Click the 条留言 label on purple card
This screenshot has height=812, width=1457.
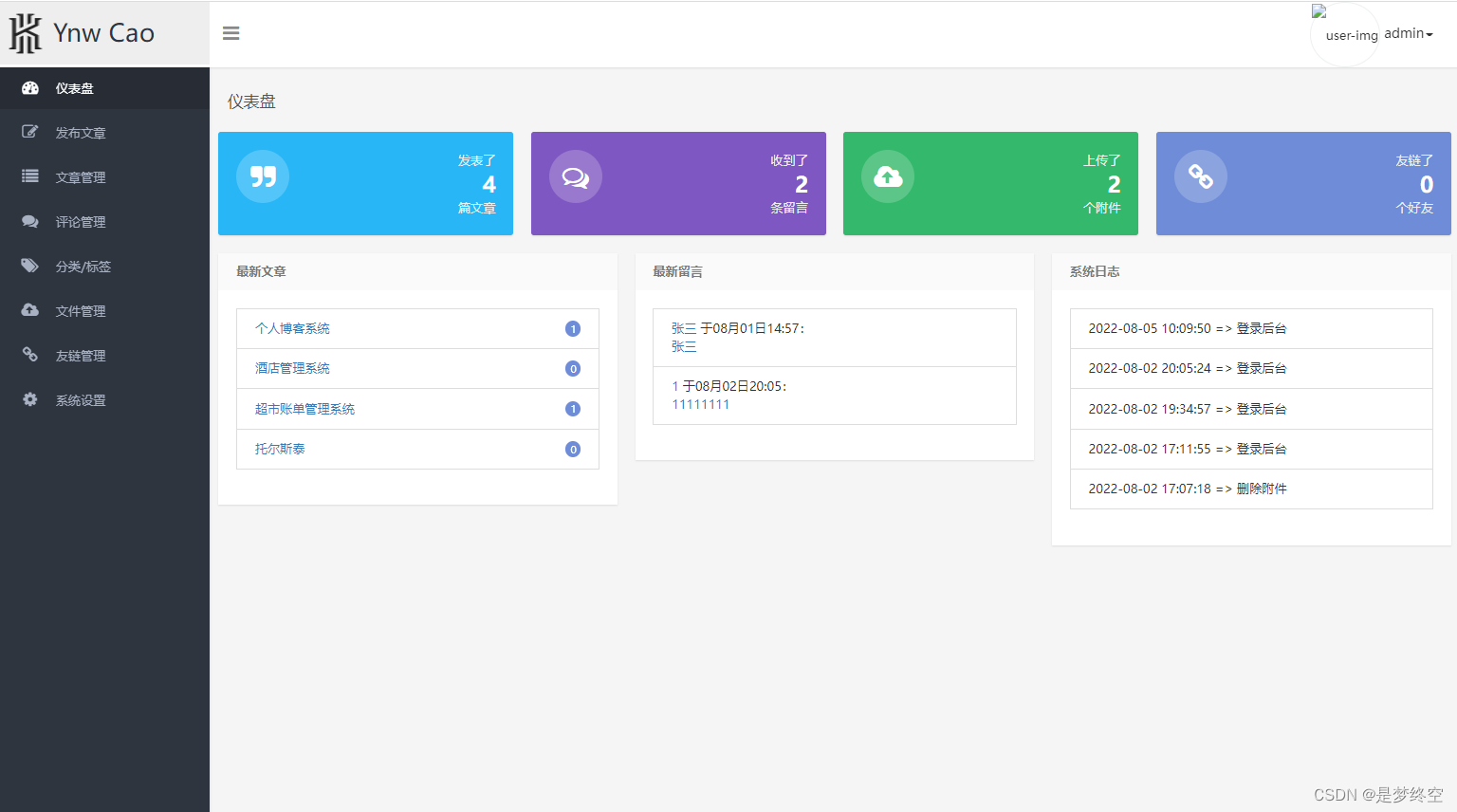point(789,208)
